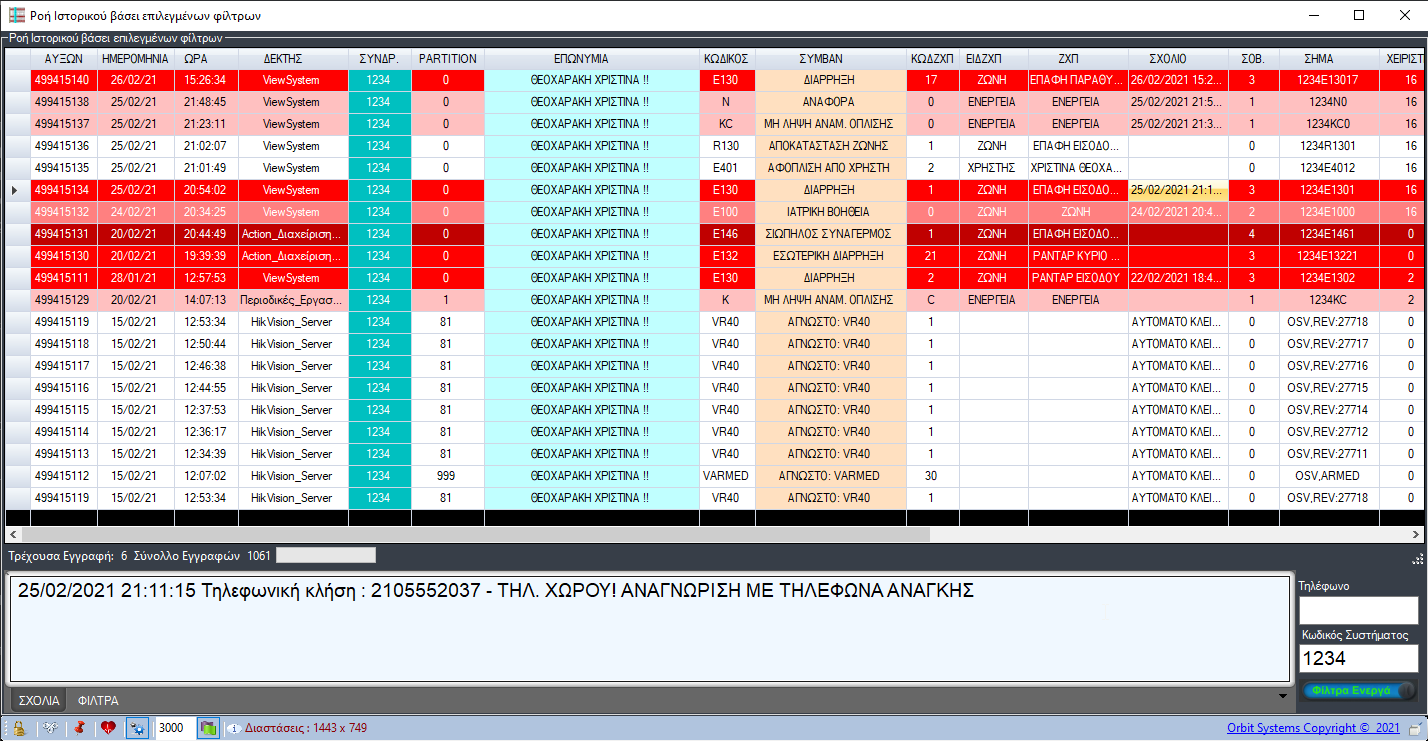Click the small box icon at bottom-right corner
1428x741 pixels.
point(1415,728)
